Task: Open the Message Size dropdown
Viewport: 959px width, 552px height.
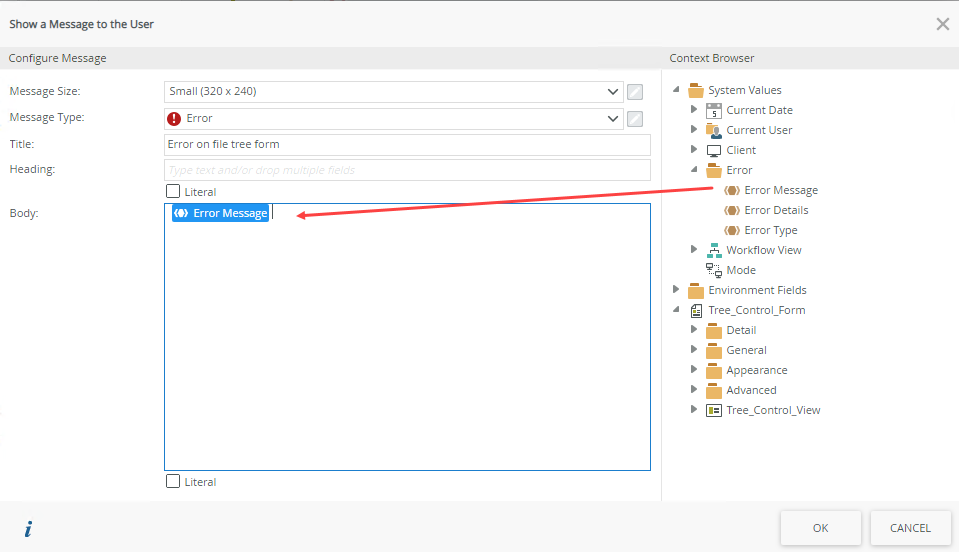Action: pos(394,92)
